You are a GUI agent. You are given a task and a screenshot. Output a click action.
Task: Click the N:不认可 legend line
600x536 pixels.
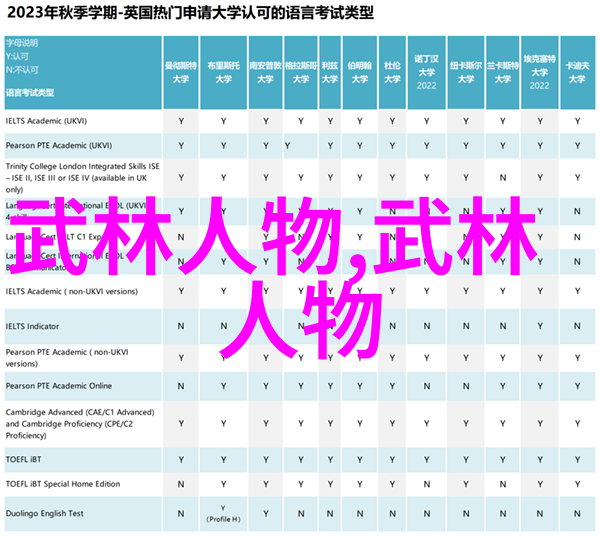[22, 70]
